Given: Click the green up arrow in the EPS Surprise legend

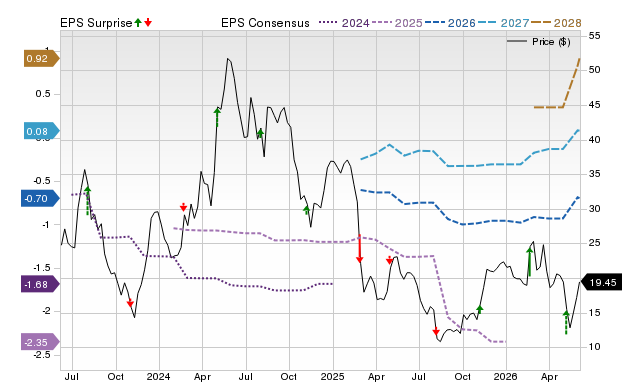Looking at the screenshot, I should click(x=138, y=22).
